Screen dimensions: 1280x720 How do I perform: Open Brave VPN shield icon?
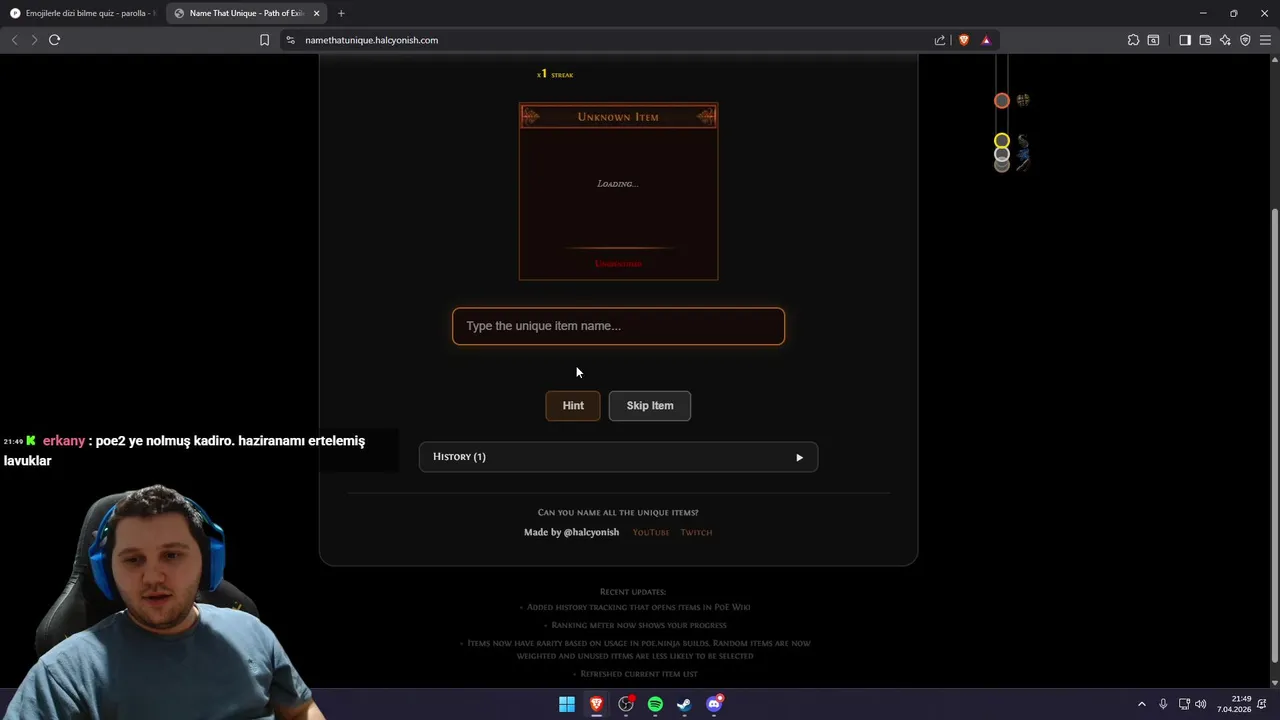tap(1245, 40)
